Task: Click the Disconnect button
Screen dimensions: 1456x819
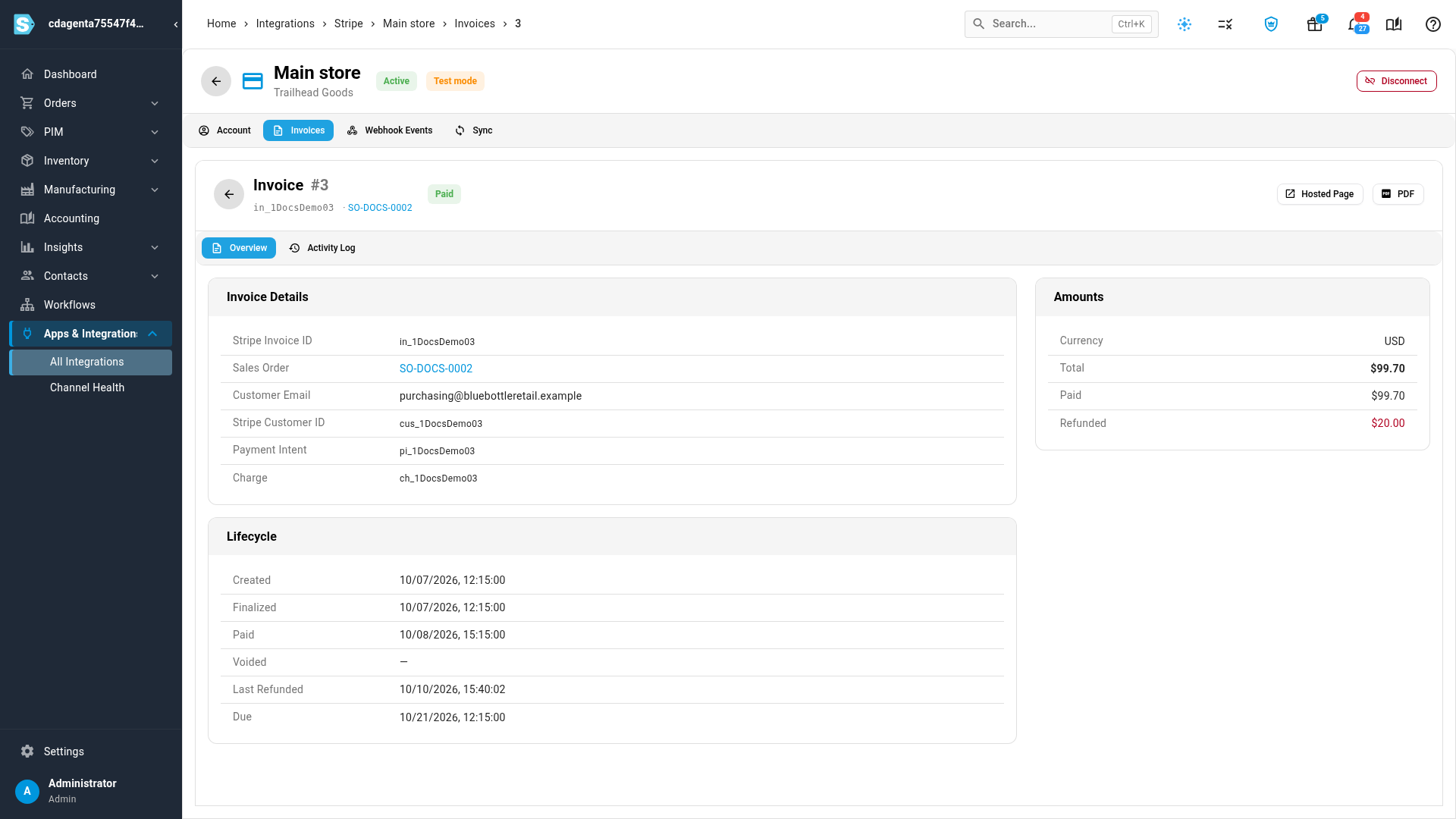Action: 1396,81
